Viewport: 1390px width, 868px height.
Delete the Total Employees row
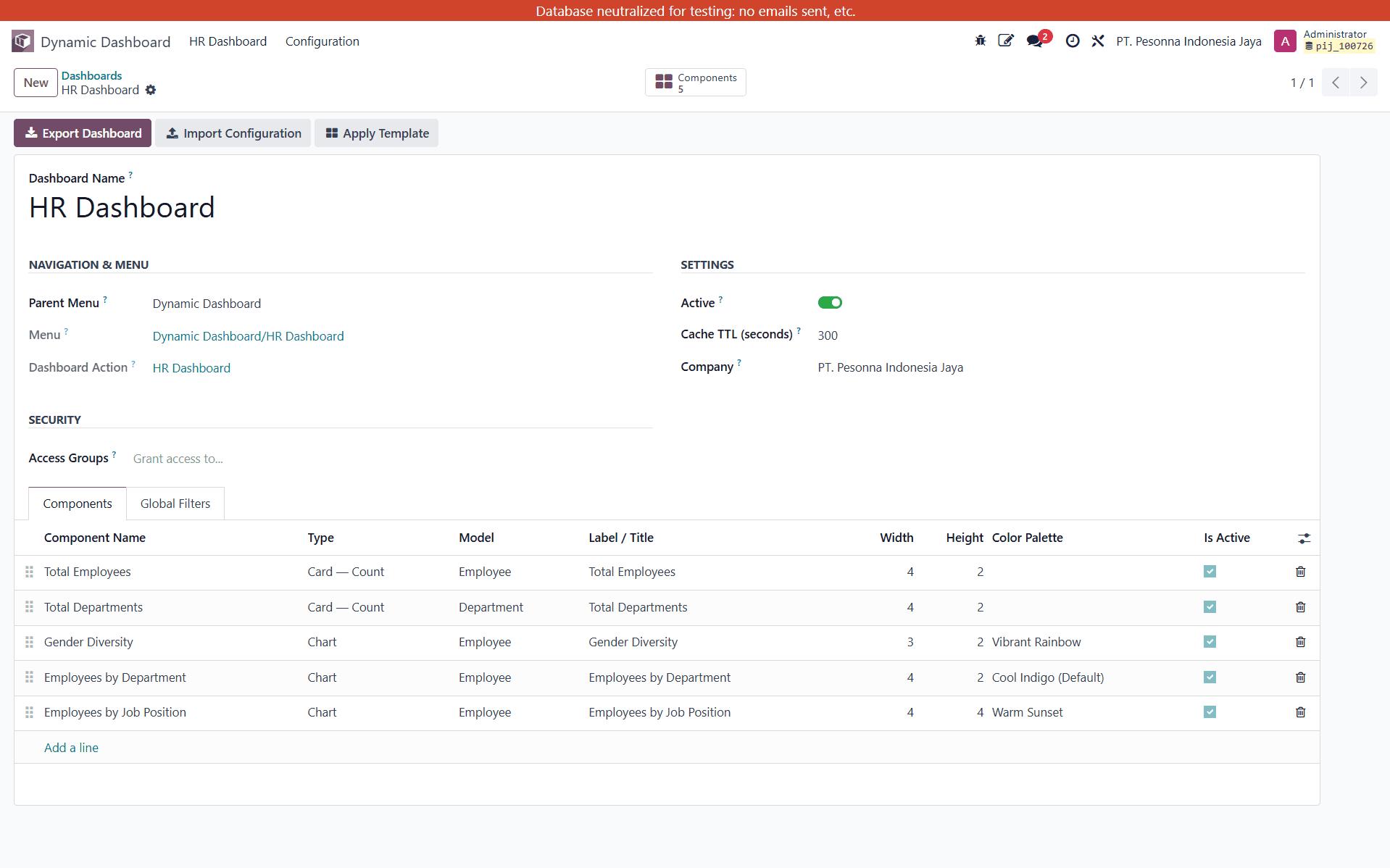tap(1301, 572)
